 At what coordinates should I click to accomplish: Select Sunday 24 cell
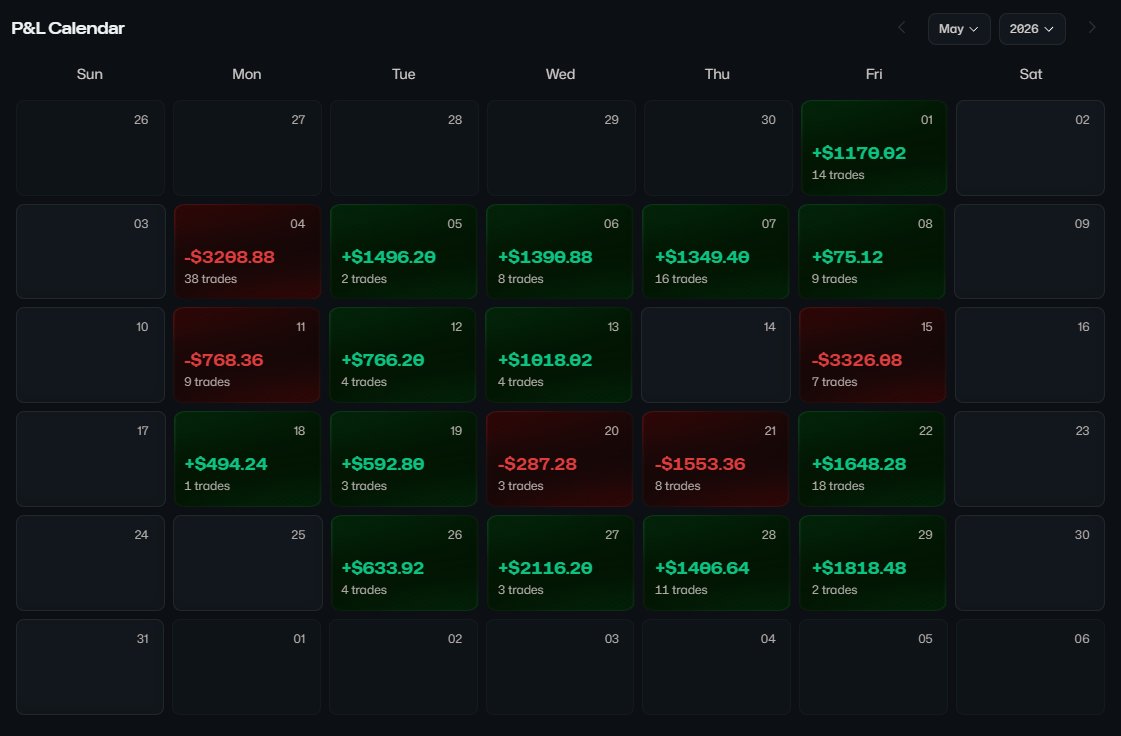click(91, 563)
